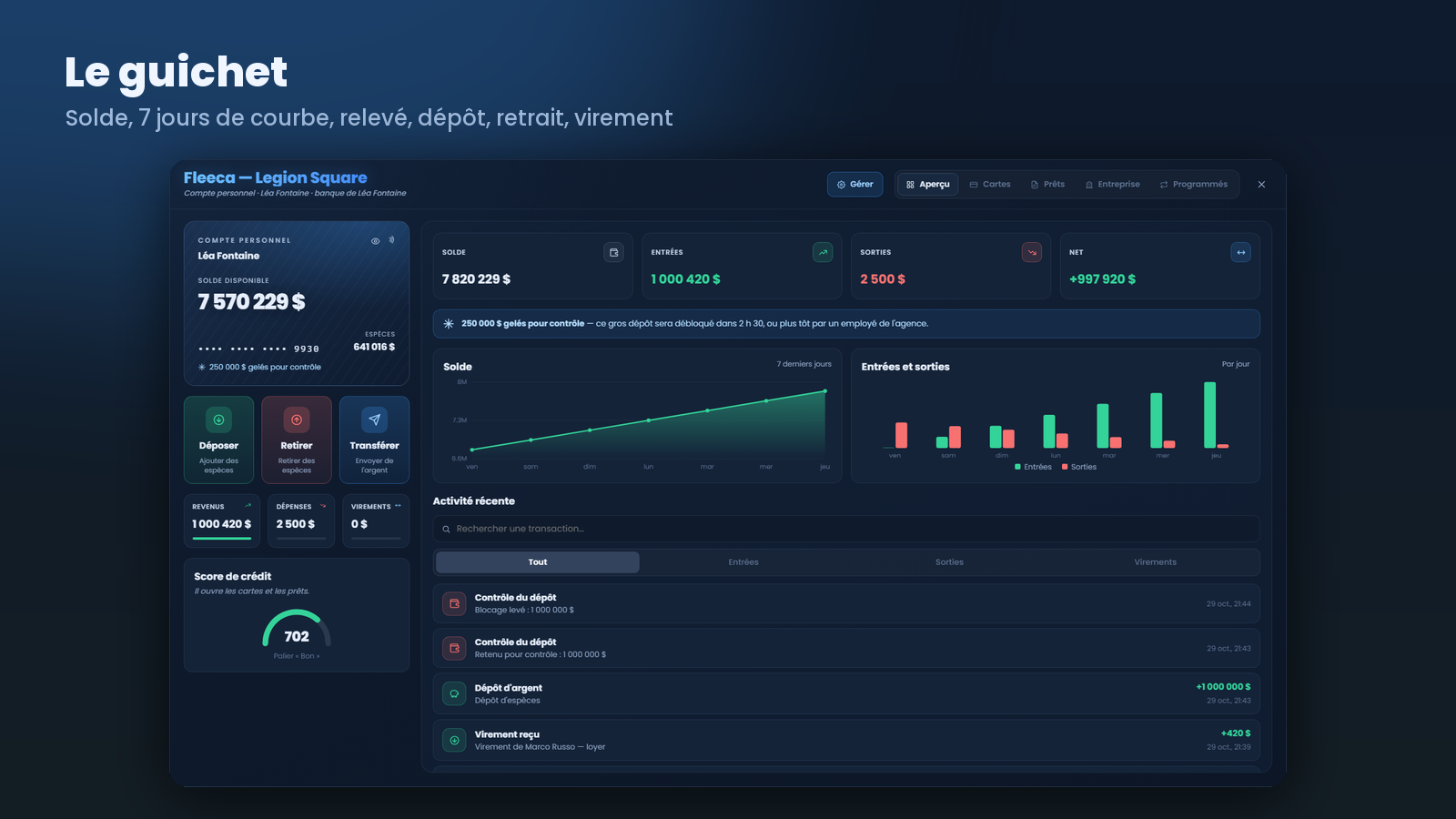Click the Virement reçu transaction icon
Viewport: 1456px width, 819px height.
454,740
